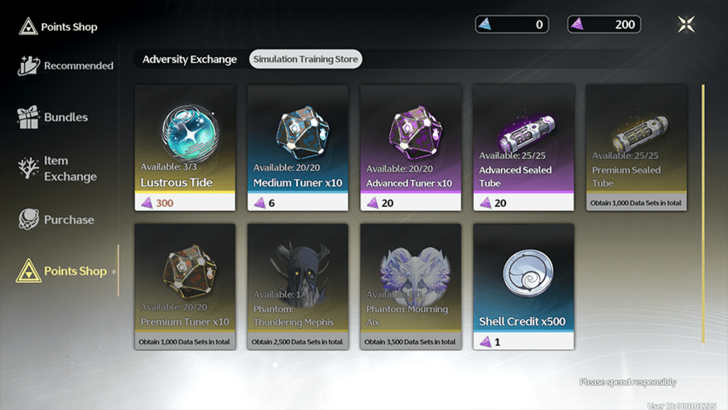Select the Lustrous Tide item card
Screen dimensions: 728x410
pos(185,148)
